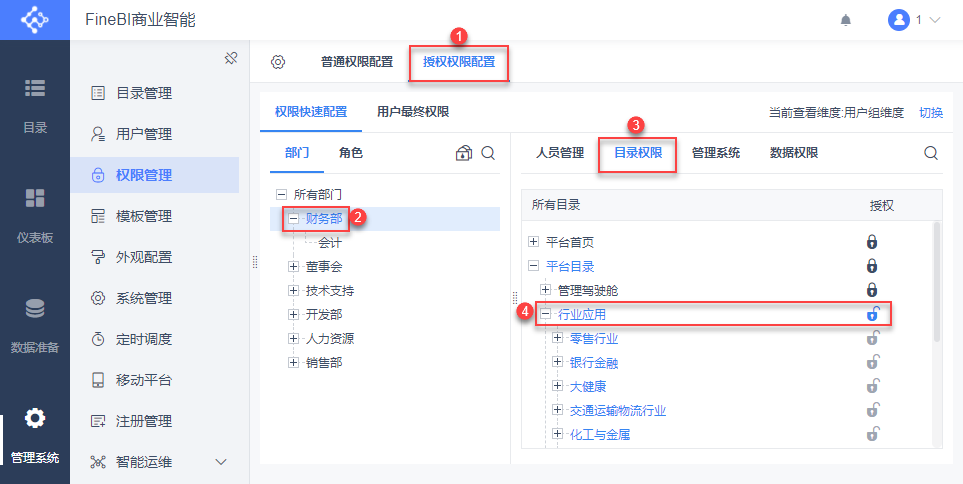Click the batch lock icon beside department search
This screenshot has width=963, height=484.
point(464,153)
